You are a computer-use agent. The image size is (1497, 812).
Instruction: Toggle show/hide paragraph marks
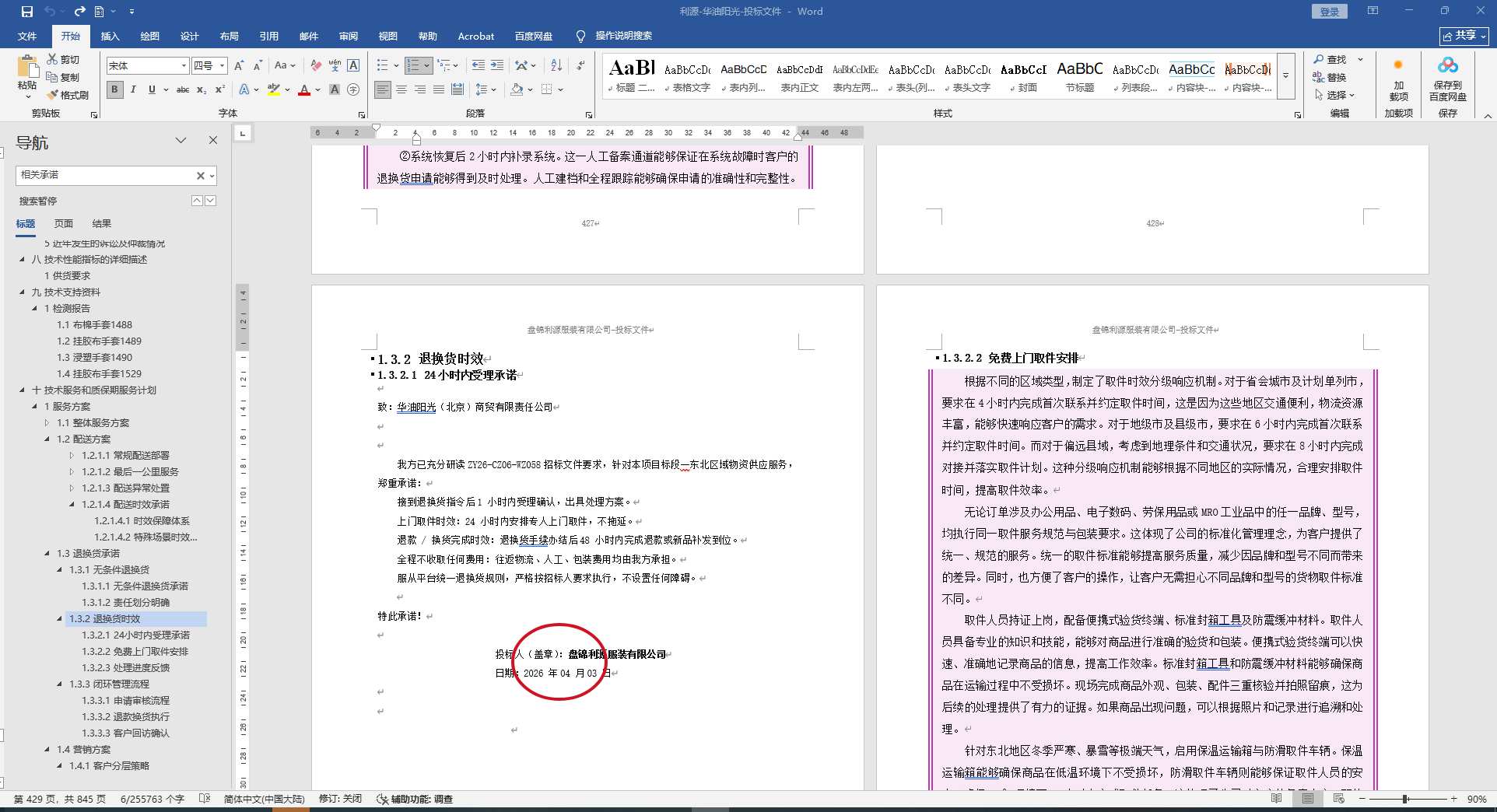click(580, 65)
